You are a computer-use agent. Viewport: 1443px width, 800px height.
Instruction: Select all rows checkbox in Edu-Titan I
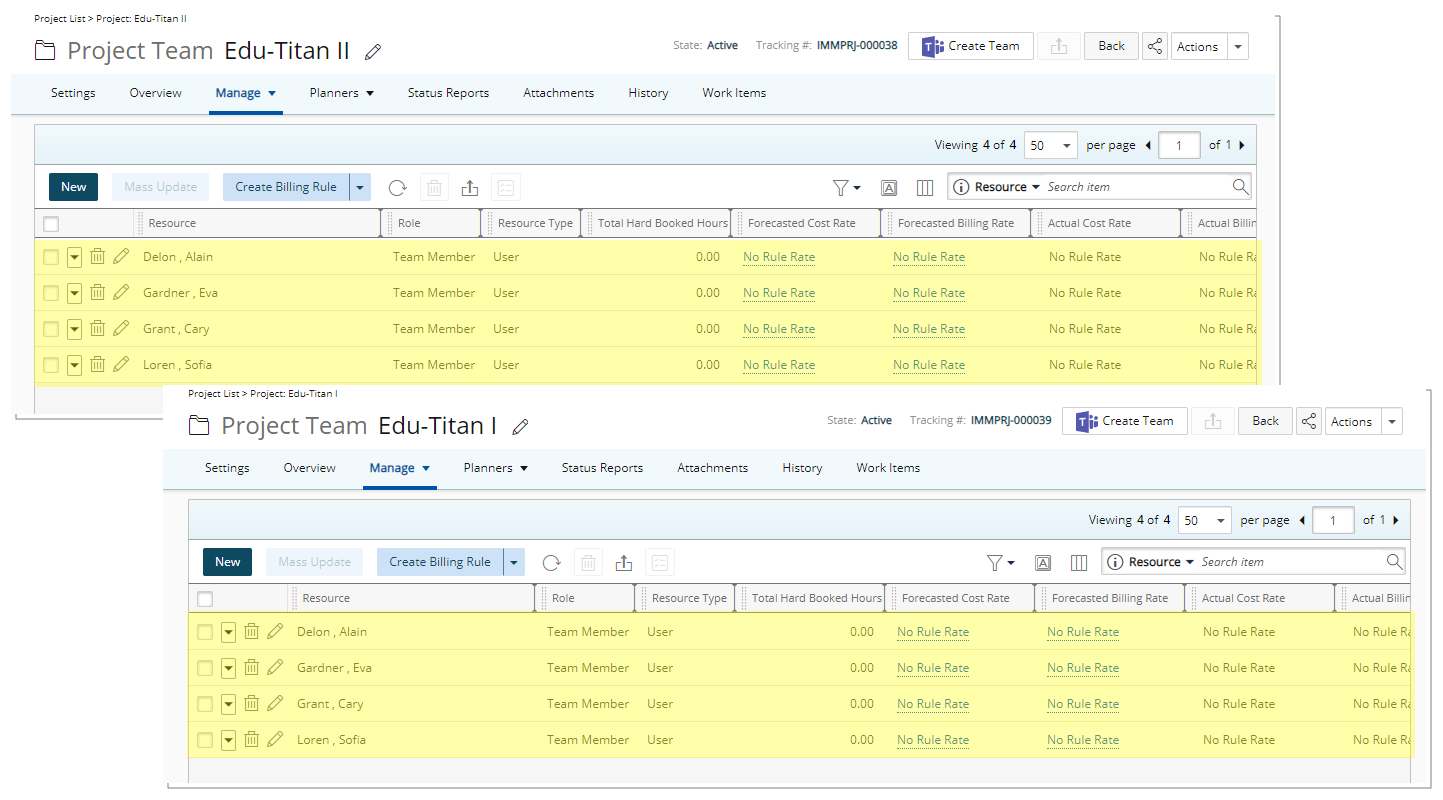click(205, 599)
